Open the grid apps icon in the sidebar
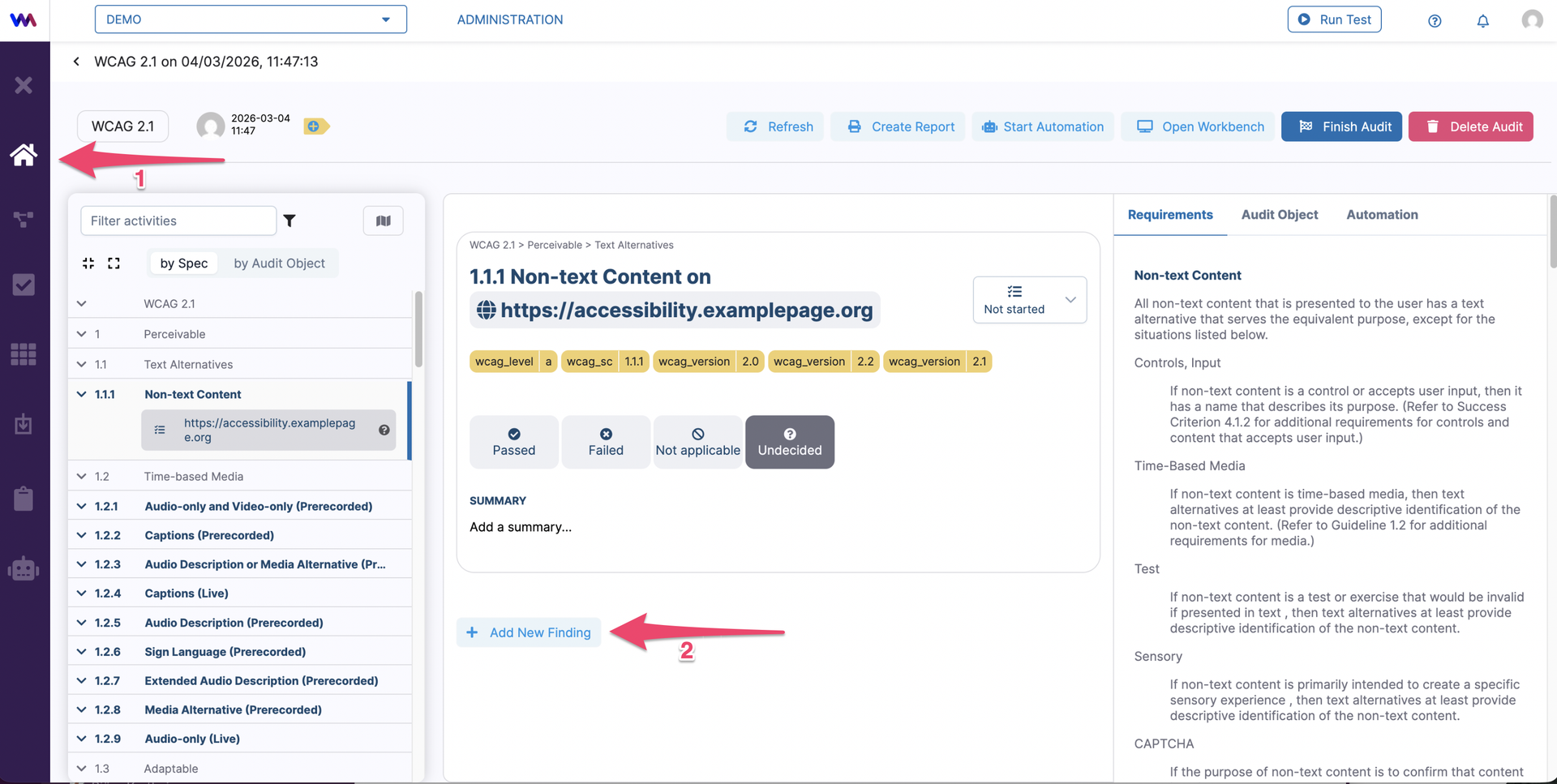The height and width of the screenshot is (784, 1557). tap(24, 354)
